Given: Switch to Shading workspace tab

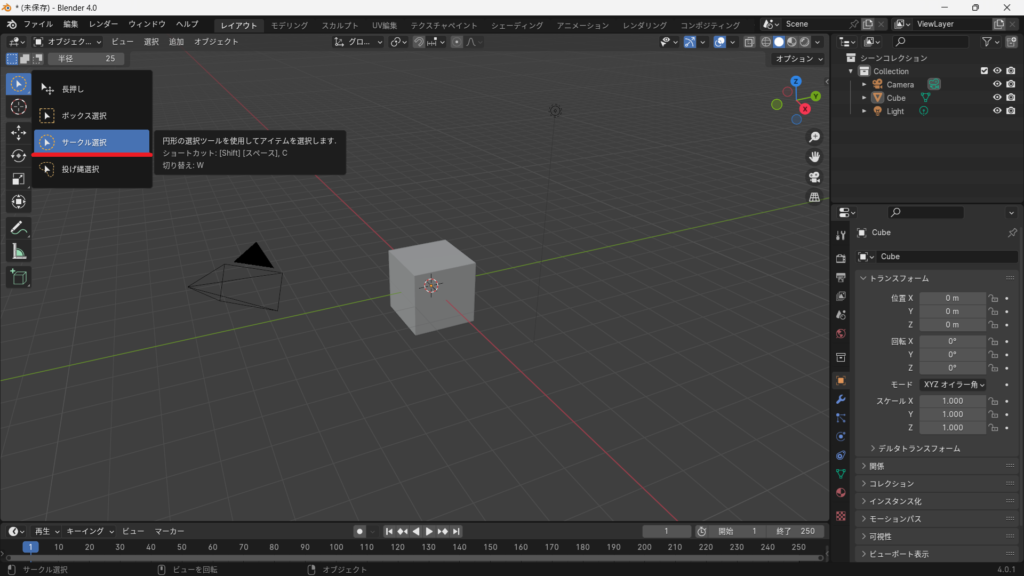Looking at the screenshot, I should coord(517,25).
